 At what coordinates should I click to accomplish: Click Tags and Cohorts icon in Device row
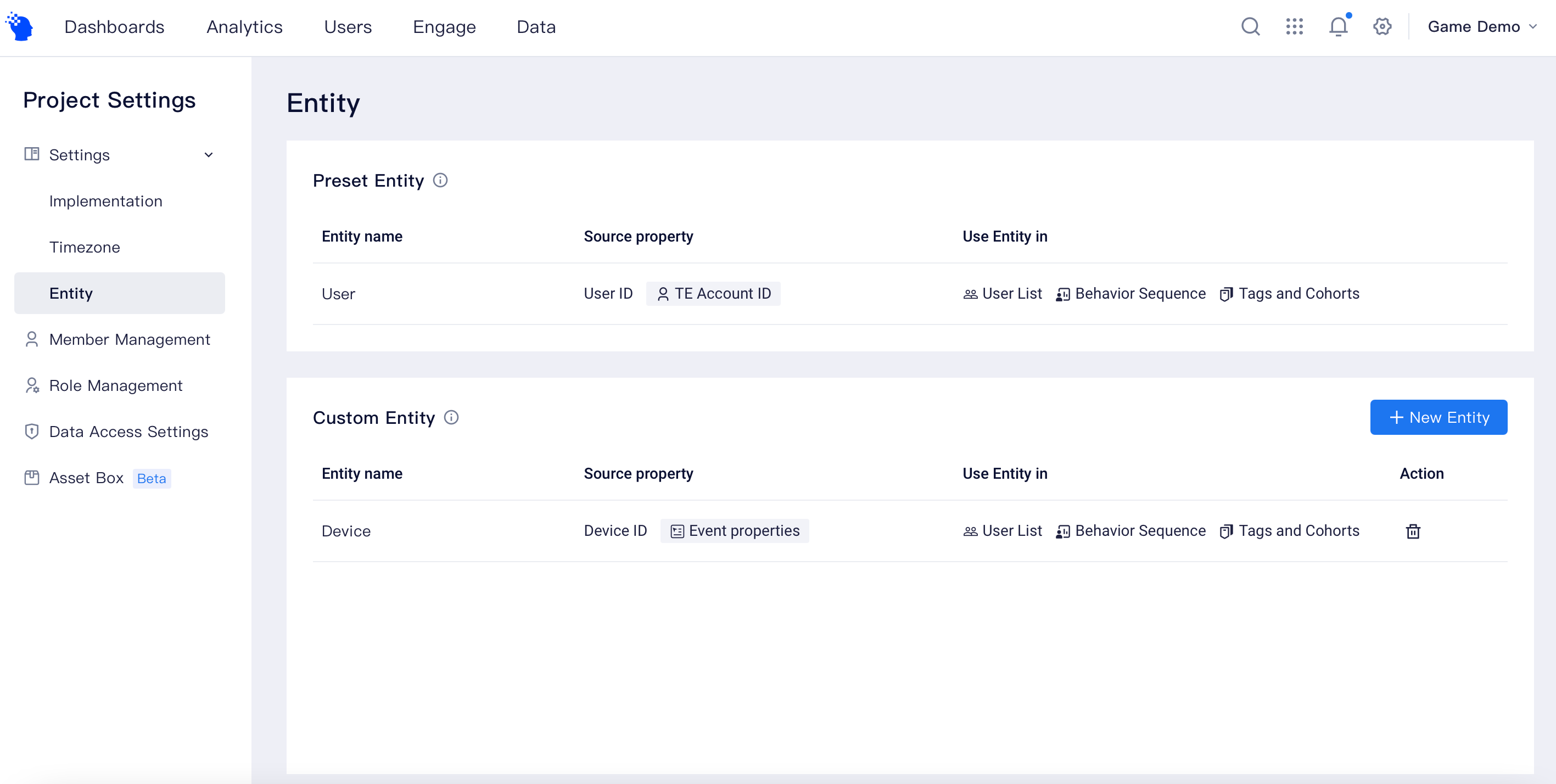tap(1226, 531)
